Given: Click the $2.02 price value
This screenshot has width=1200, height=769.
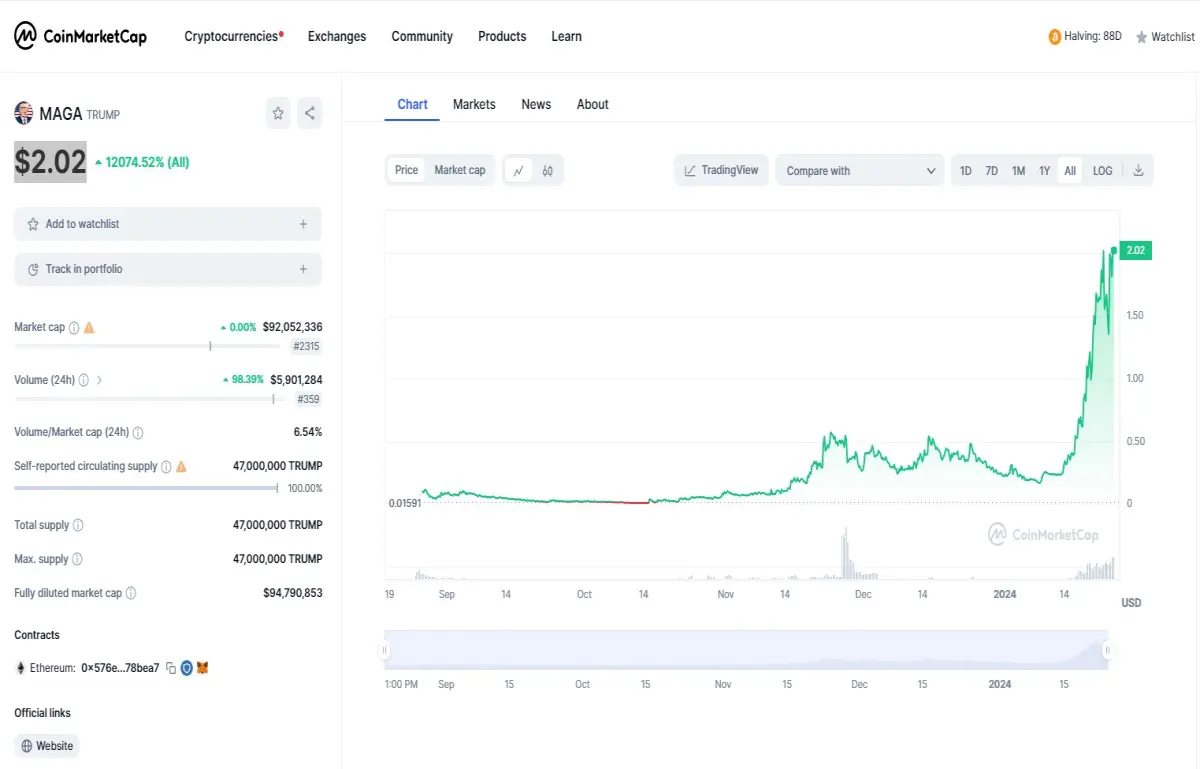Looking at the screenshot, I should (x=50, y=162).
